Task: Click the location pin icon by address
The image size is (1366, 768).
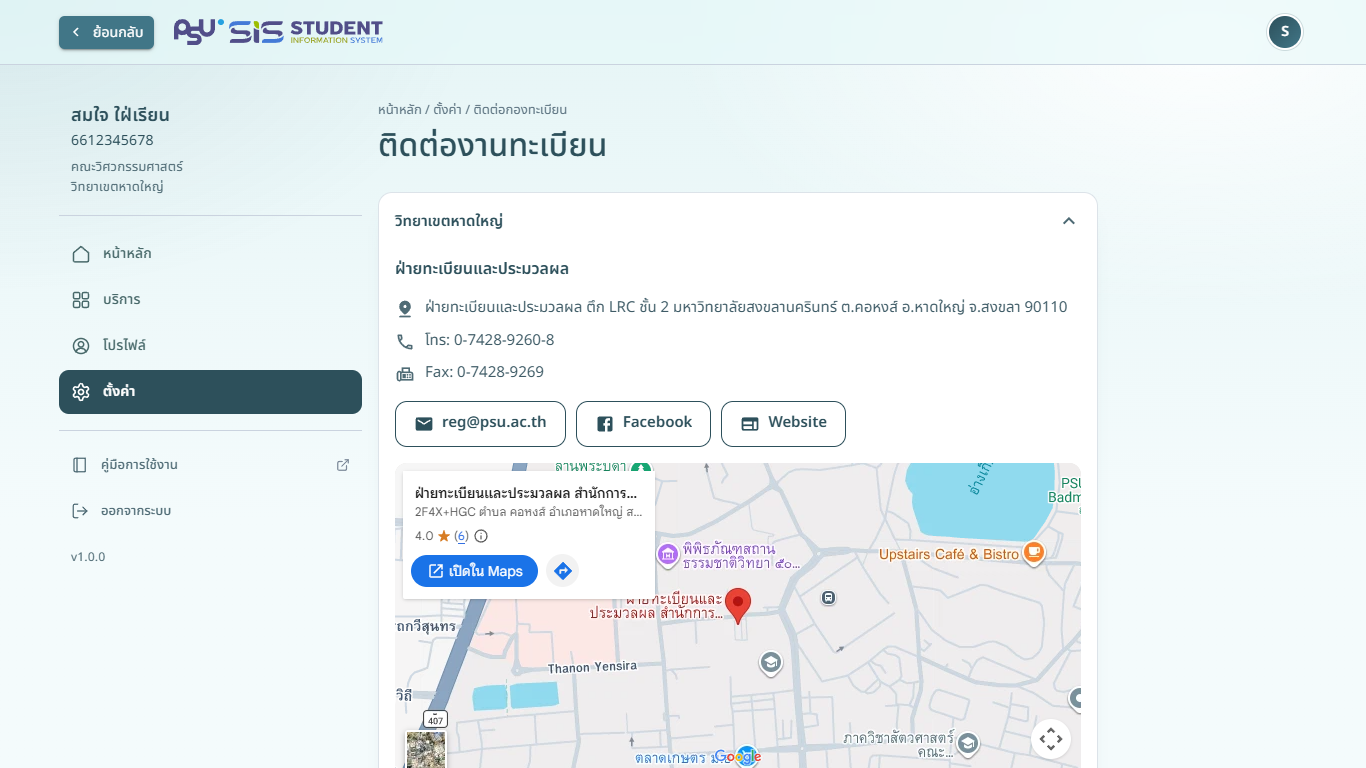Action: [405, 309]
